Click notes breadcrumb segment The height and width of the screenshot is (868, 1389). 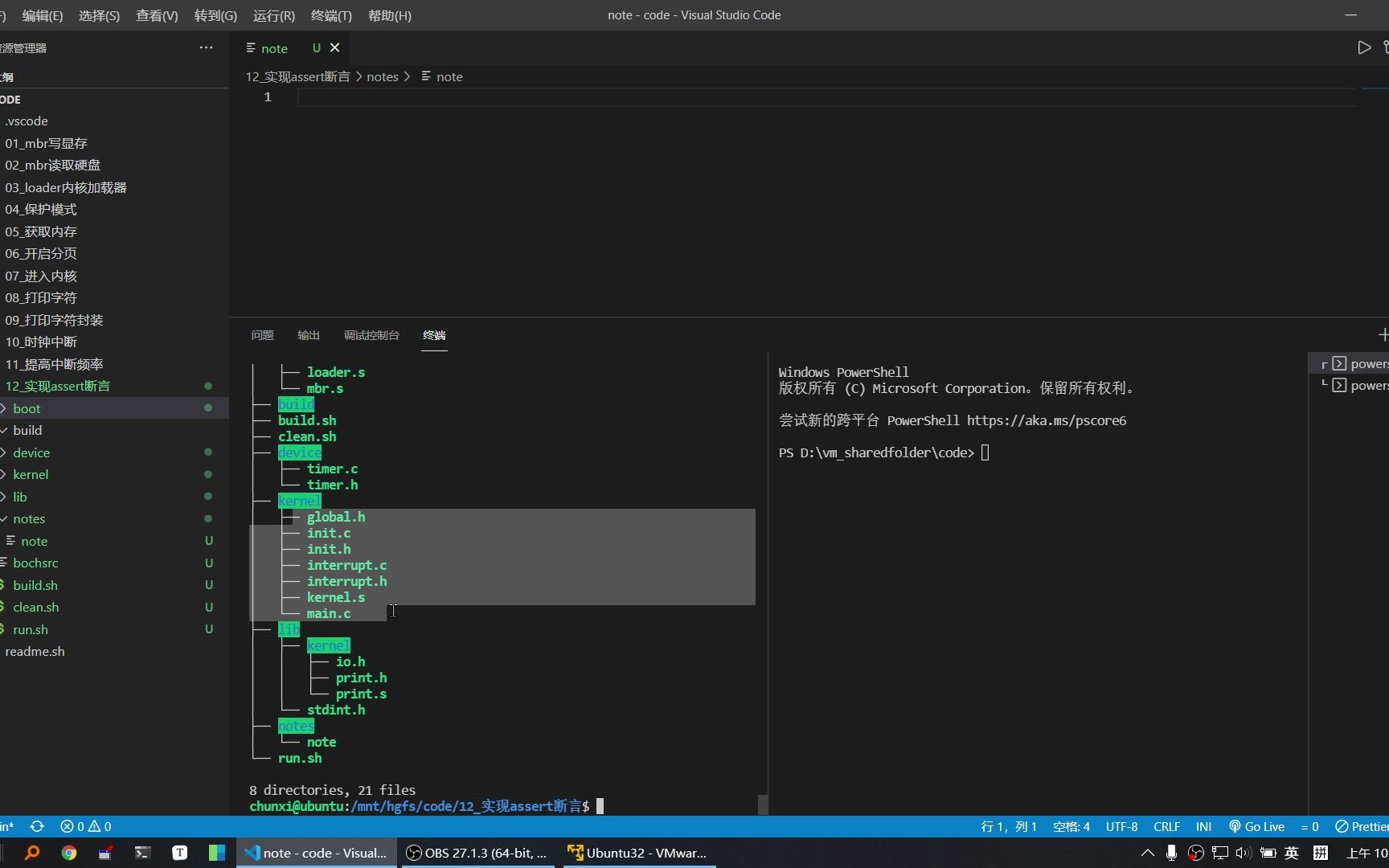pos(383,76)
